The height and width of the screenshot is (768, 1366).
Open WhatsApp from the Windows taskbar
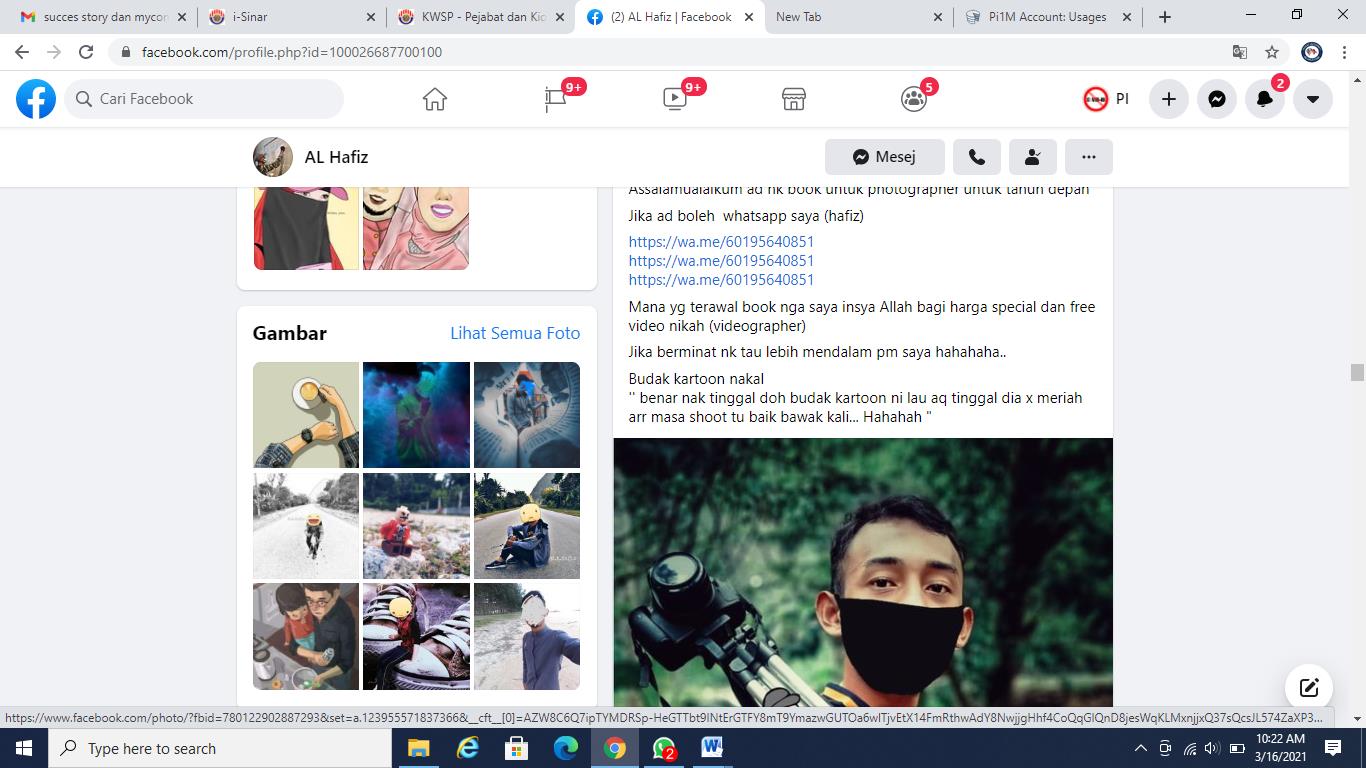663,748
